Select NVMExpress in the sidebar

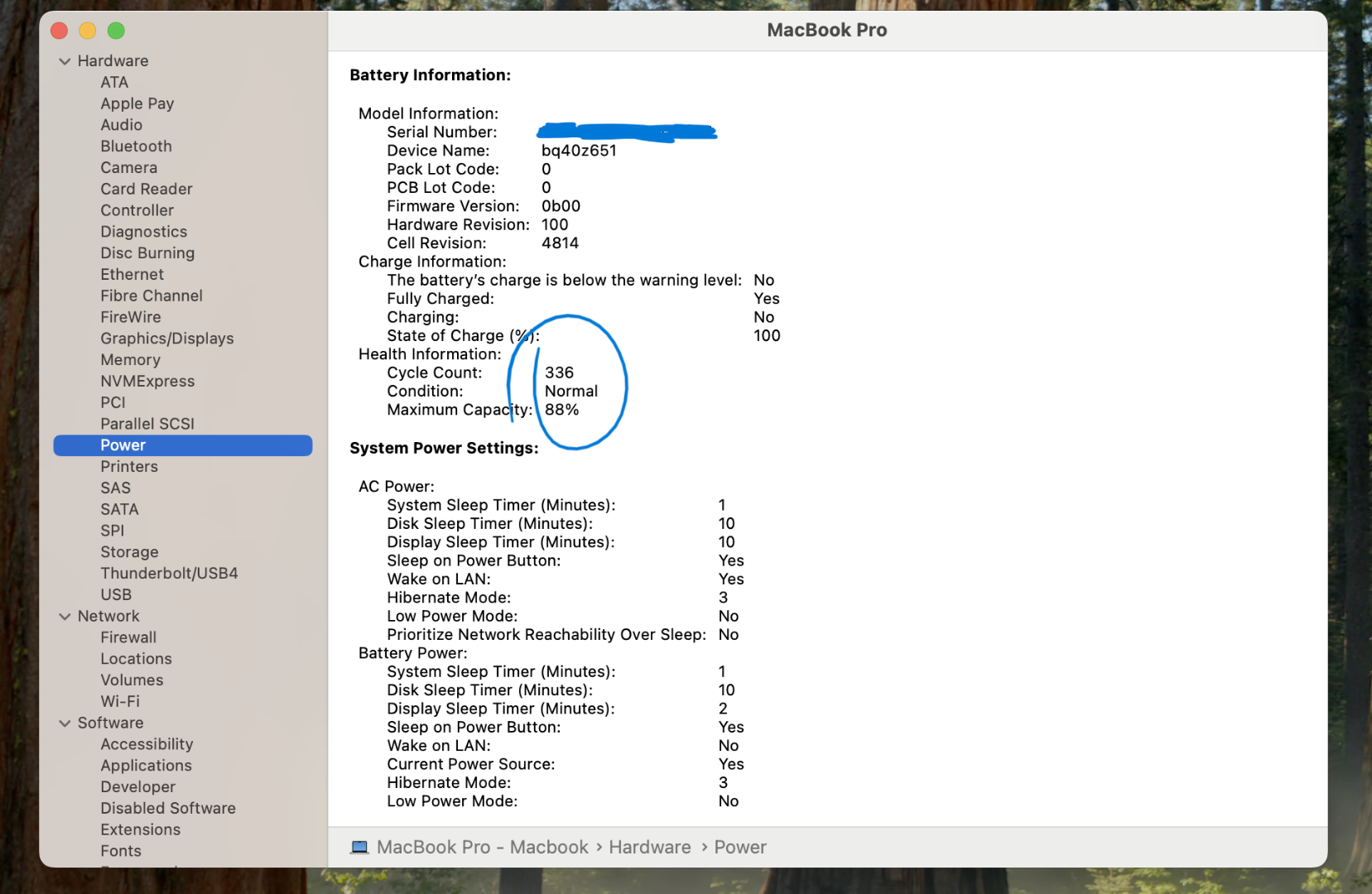point(148,382)
